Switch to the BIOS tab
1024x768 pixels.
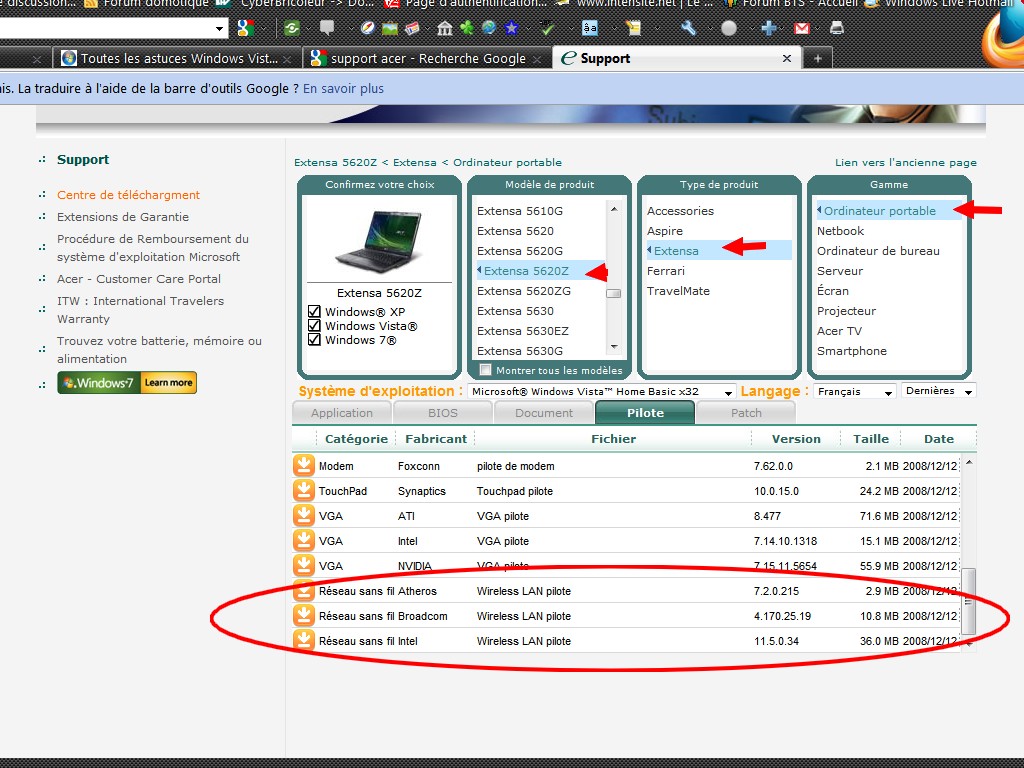pos(442,413)
